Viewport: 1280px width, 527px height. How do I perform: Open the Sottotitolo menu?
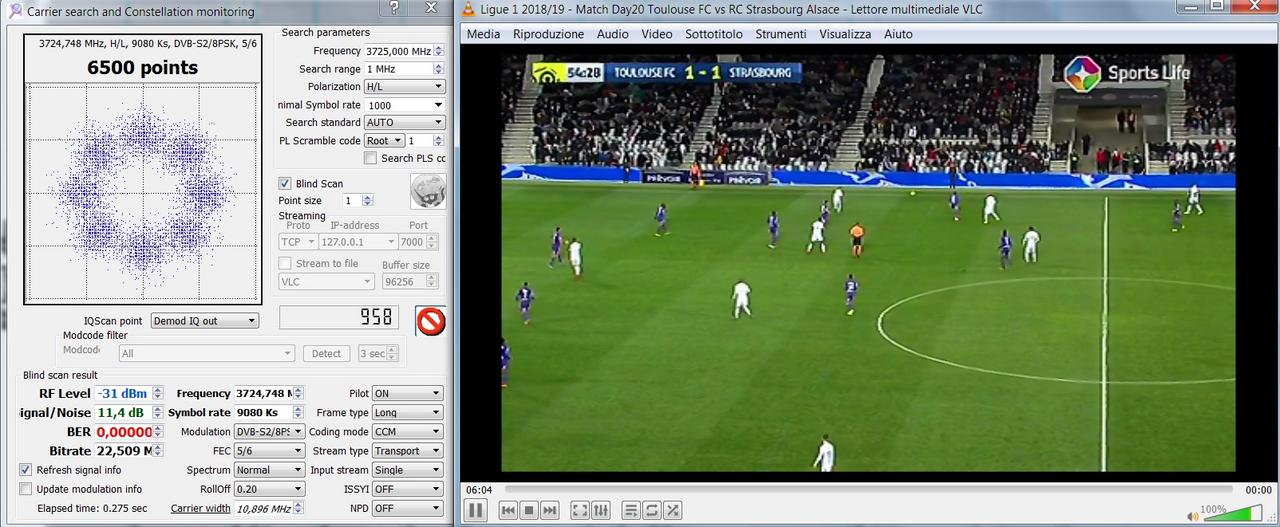714,34
